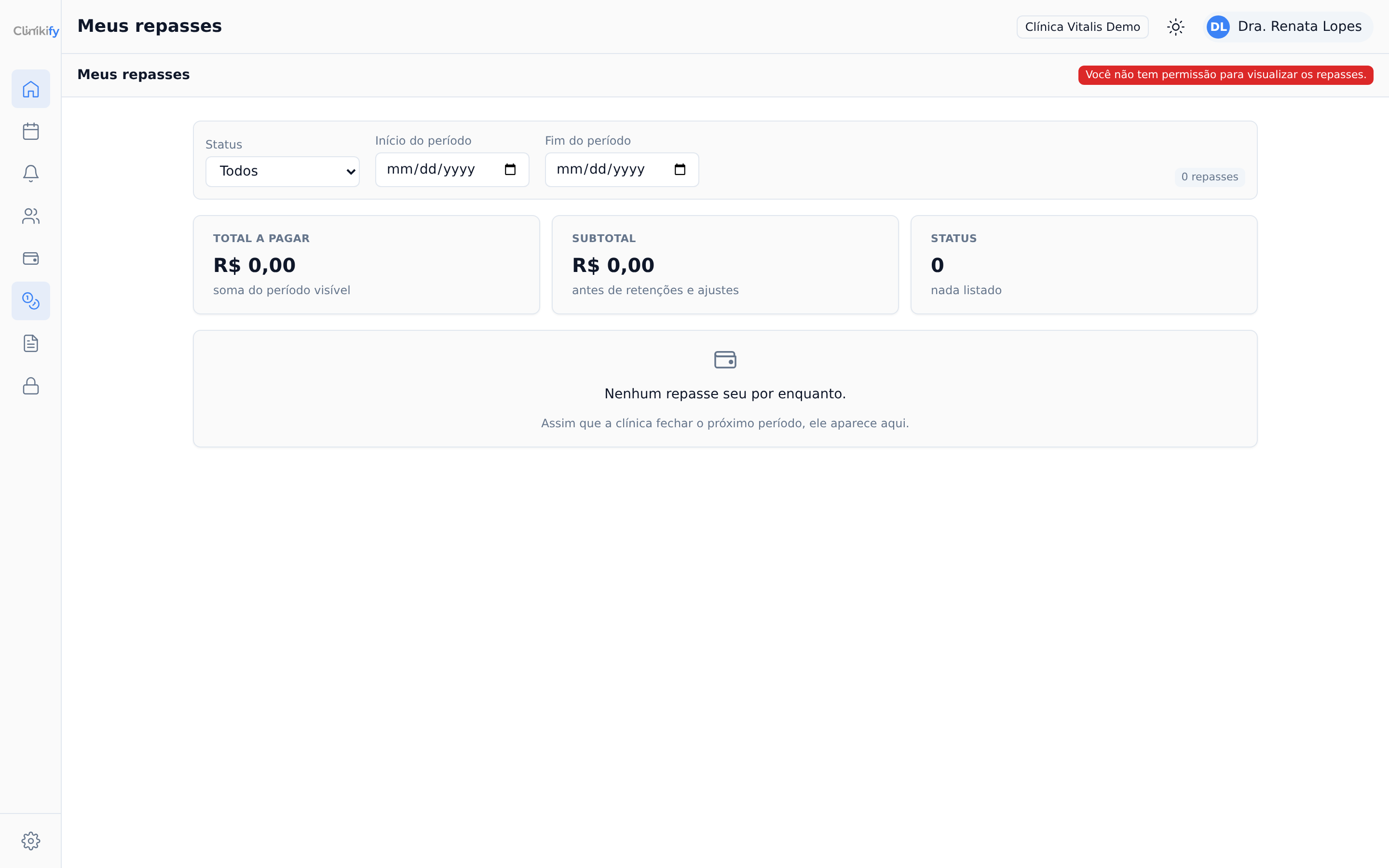Viewport: 1389px width, 868px height.
Task: Click the Início do período date field
Action: point(452,169)
